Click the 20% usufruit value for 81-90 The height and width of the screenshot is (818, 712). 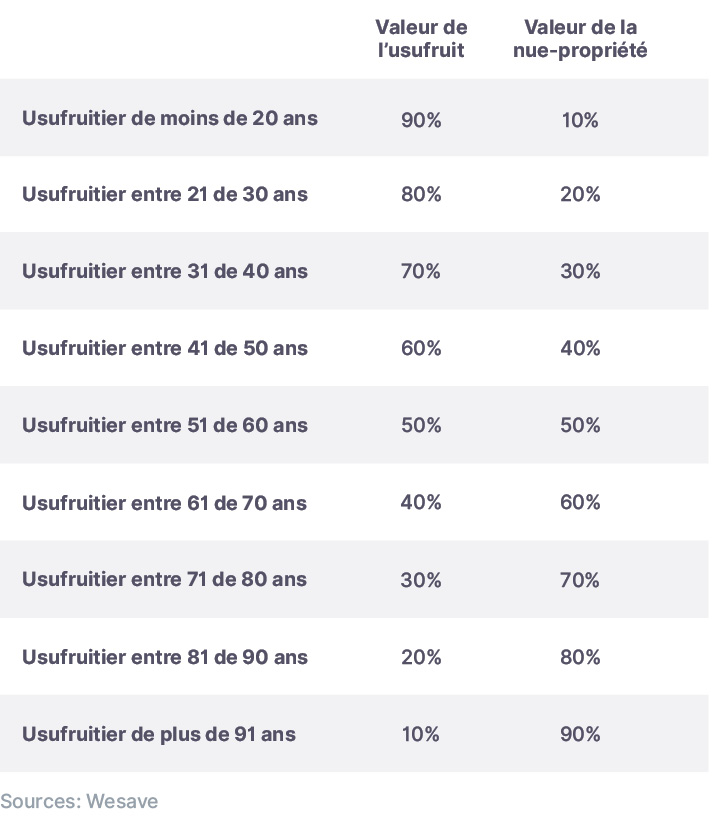coord(421,657)
